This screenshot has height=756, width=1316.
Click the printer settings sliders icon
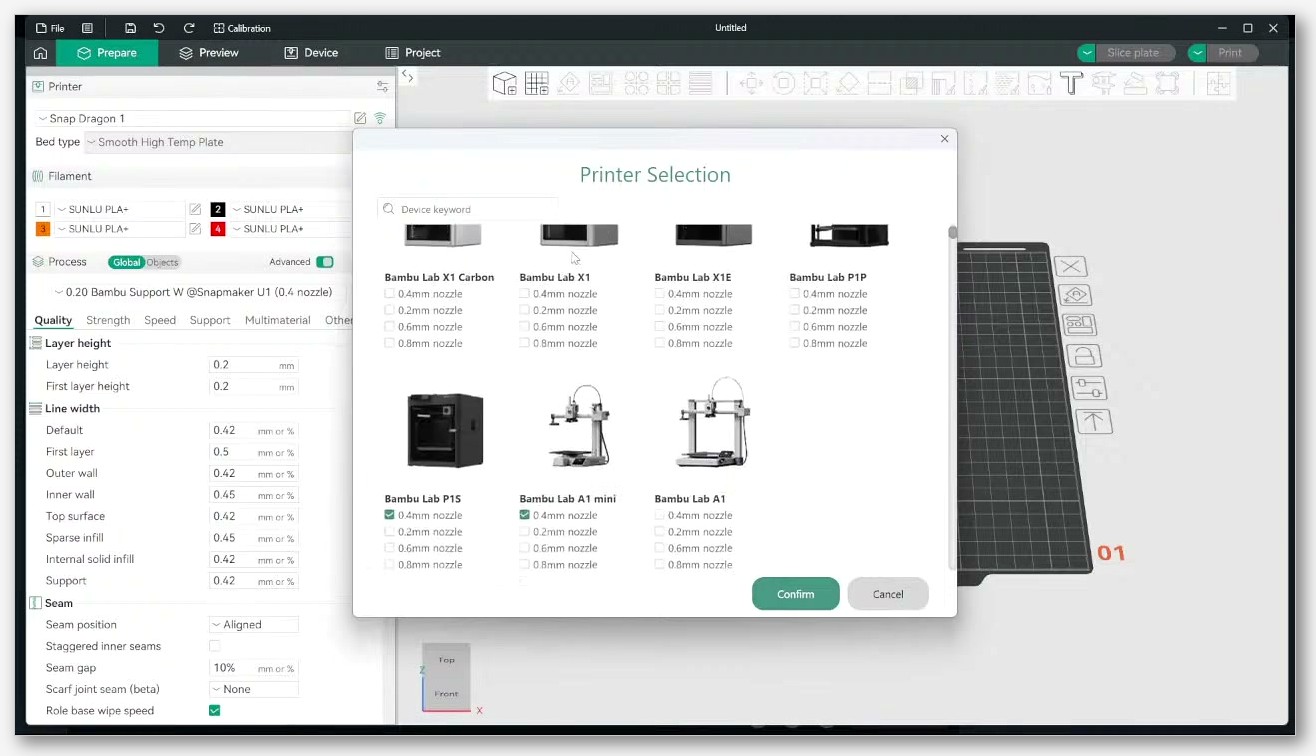point(382,87)
